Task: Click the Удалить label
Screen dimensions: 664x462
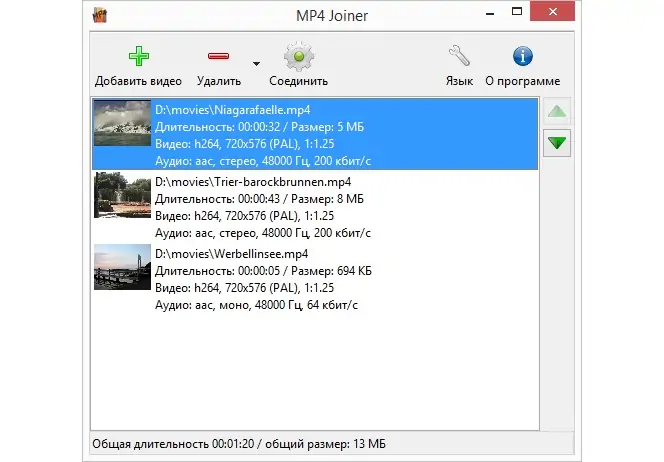Action: point(219,81)
